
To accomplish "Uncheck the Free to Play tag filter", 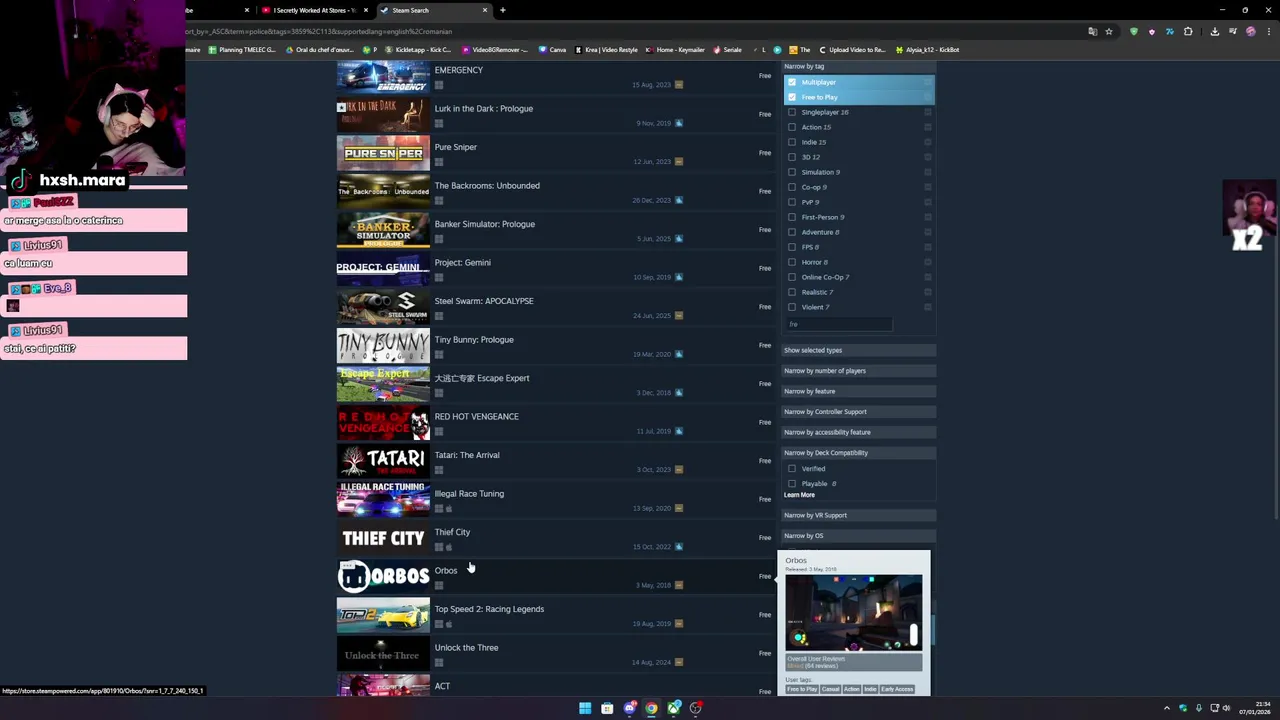I will coord(792,97).
